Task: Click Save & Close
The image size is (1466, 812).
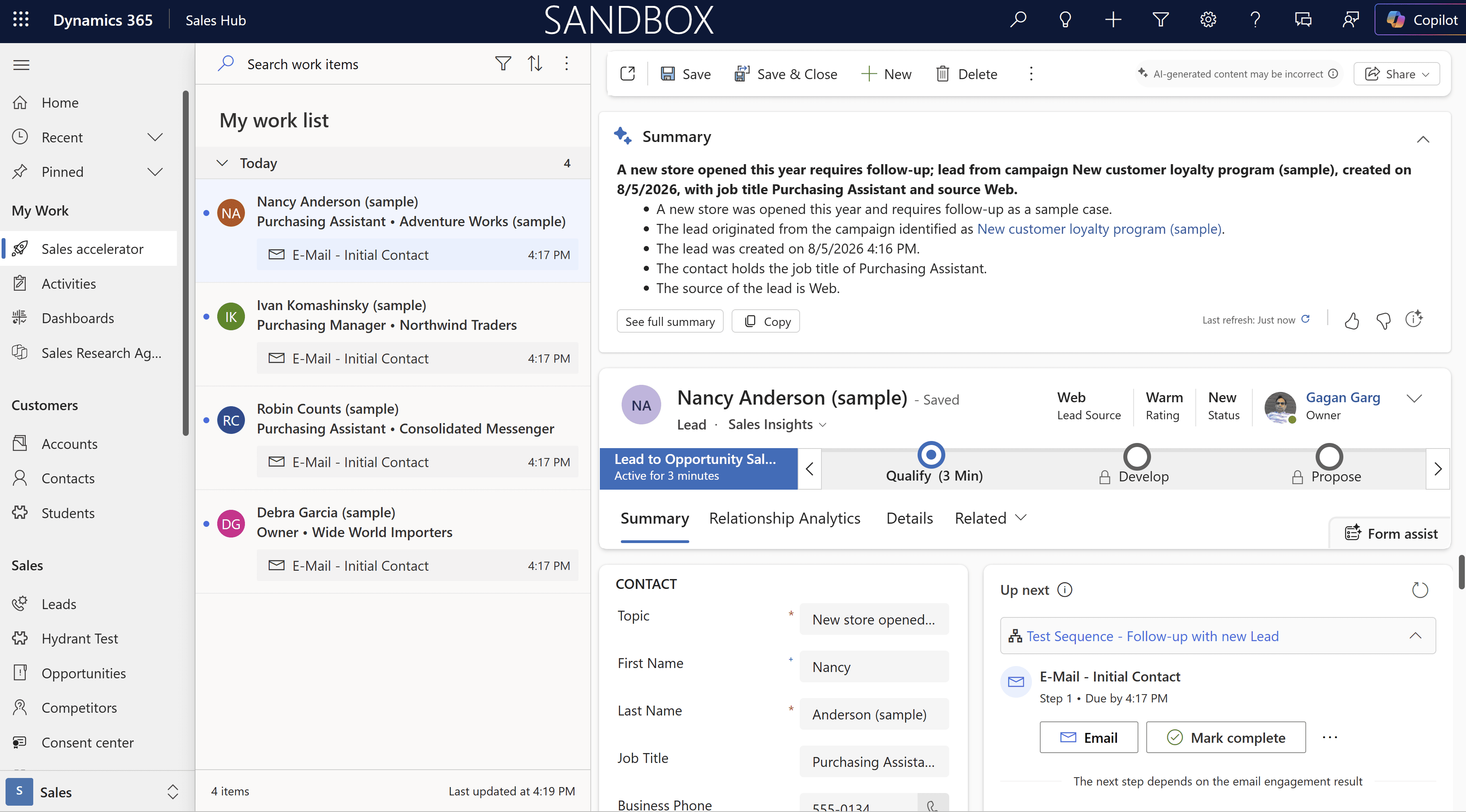Action: click(786, 74)
